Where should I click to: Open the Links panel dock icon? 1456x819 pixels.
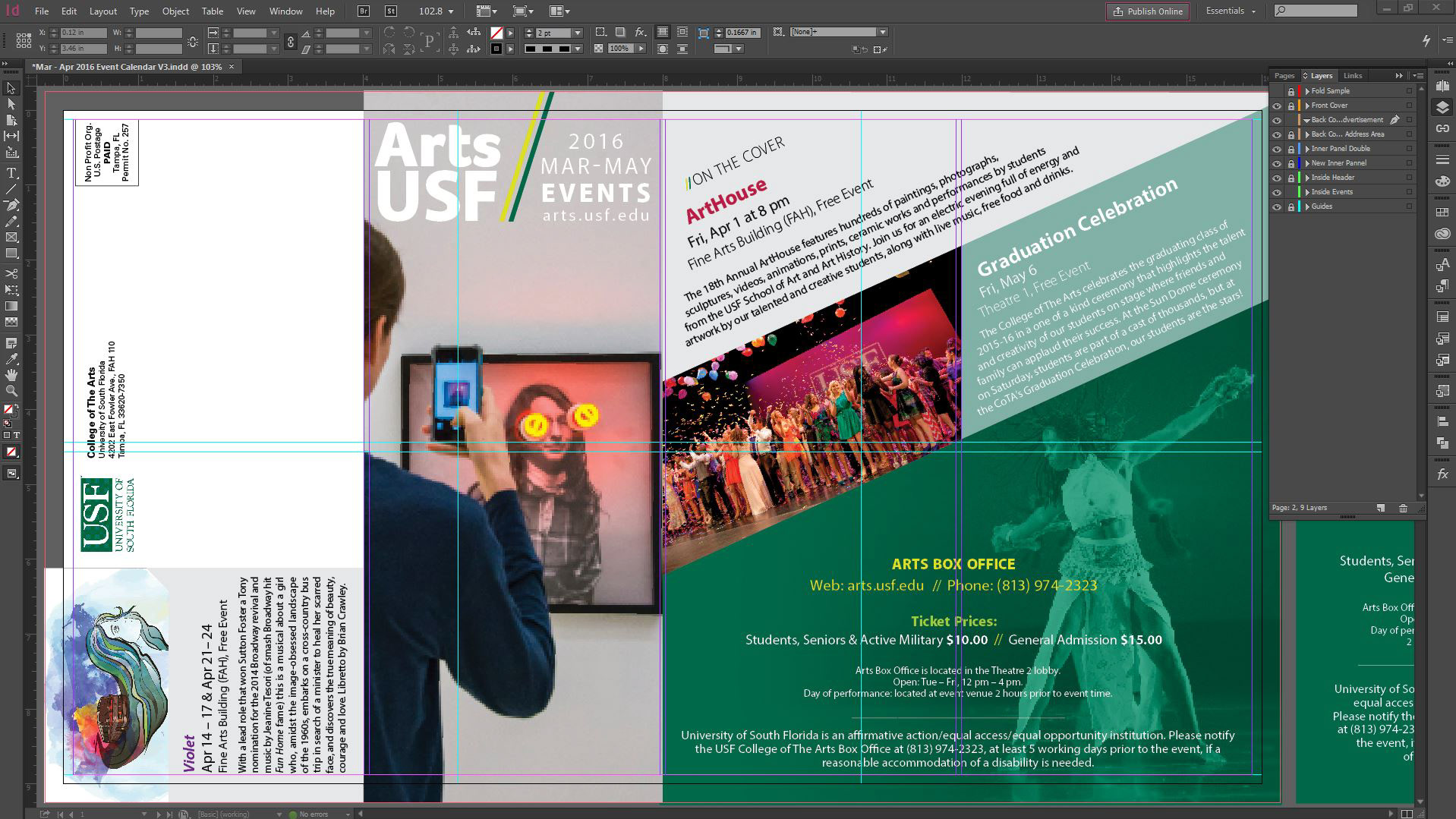point(1442,128)
